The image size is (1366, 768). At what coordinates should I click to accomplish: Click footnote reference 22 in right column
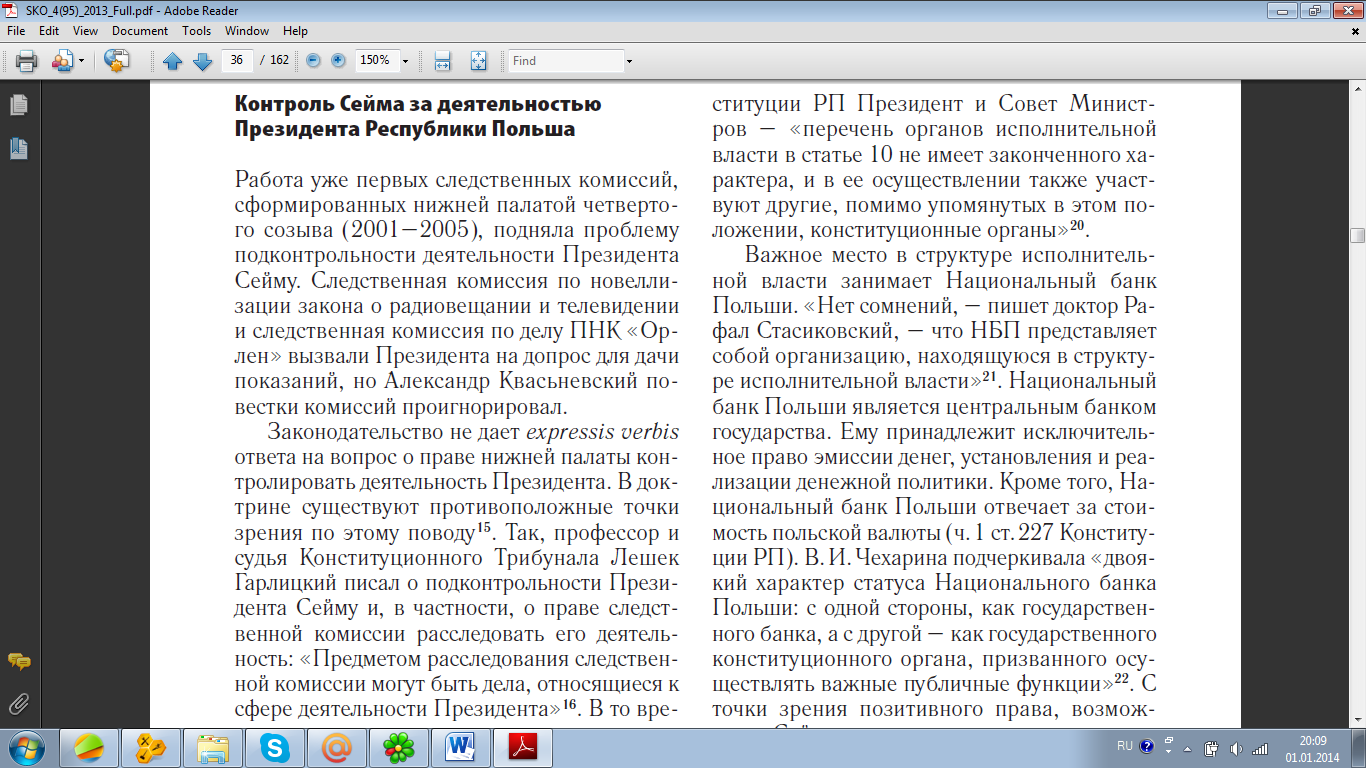pos(1123,681)
